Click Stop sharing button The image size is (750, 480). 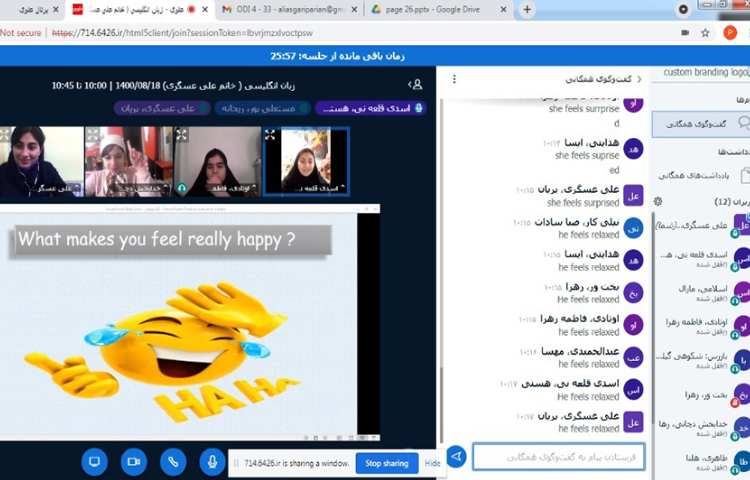pos(386,463)
